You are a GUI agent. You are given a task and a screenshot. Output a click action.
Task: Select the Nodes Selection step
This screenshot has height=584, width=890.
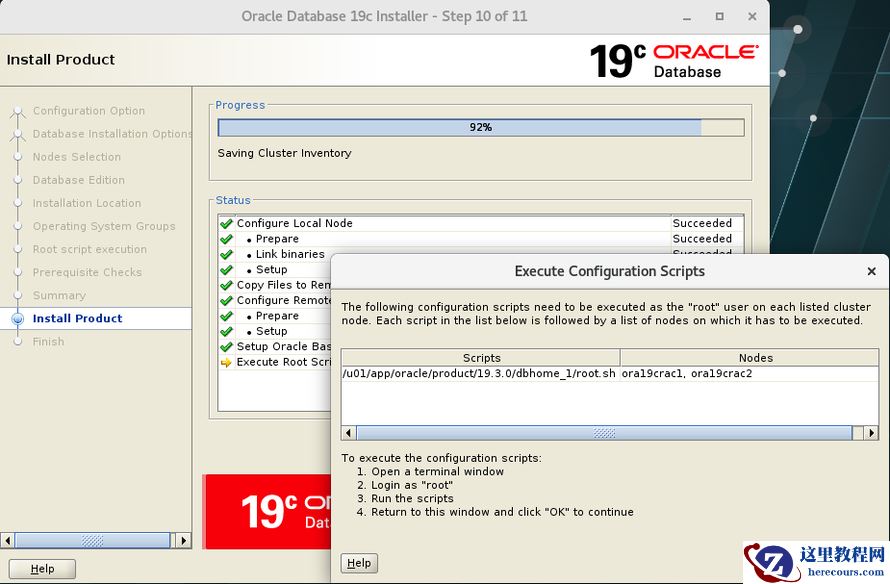[77, 157]
